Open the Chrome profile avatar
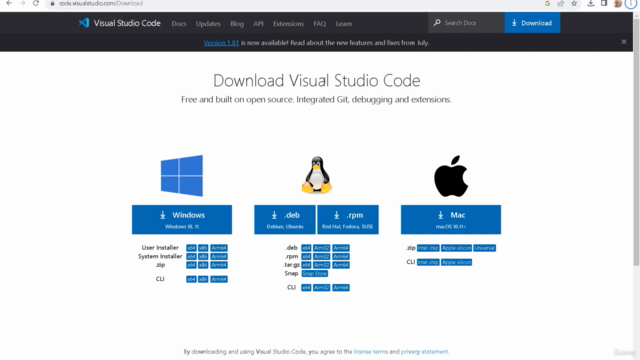This screenshot has height=360, width=640. click(618, 3)
